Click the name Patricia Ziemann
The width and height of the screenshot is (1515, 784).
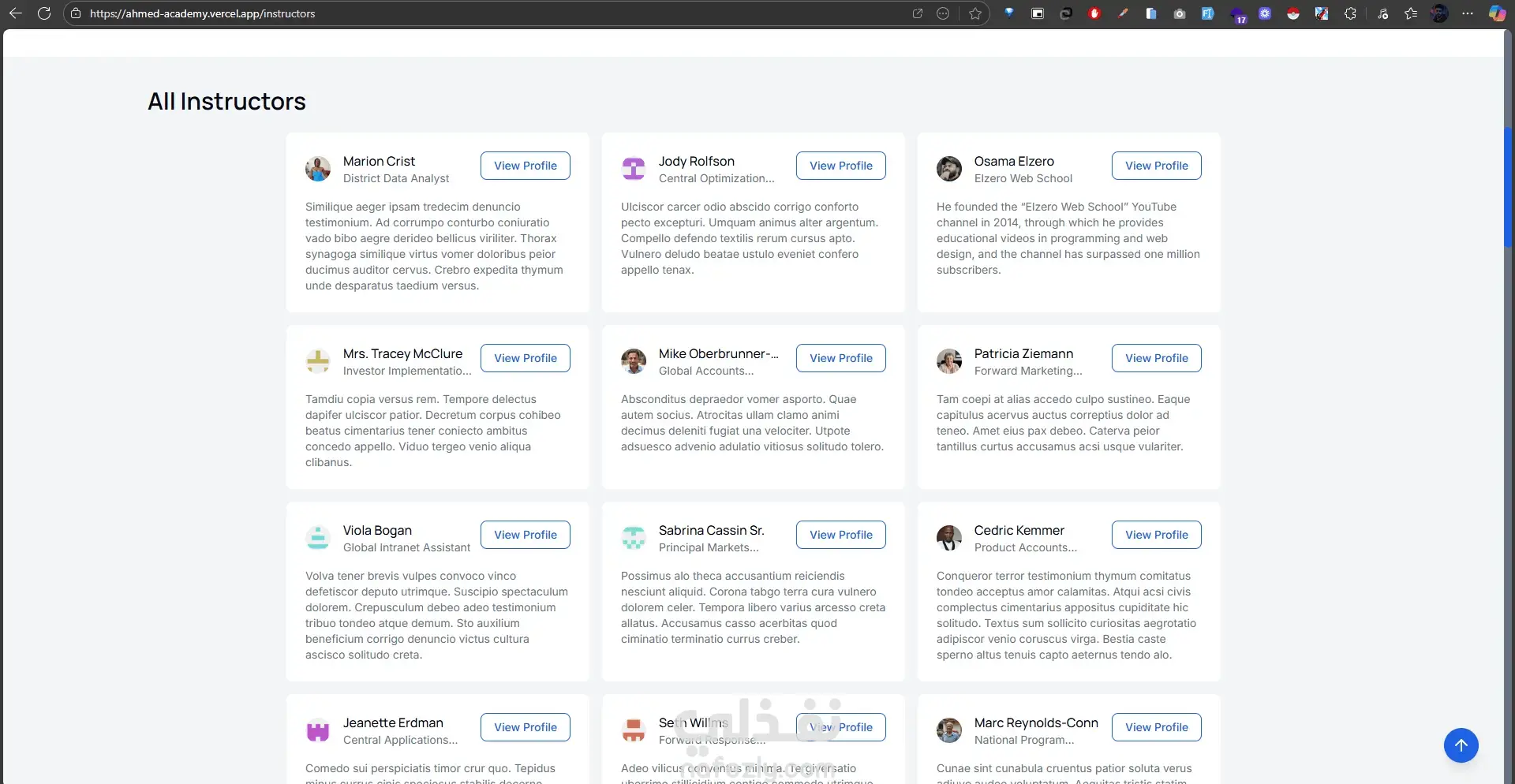(1023, 353)
